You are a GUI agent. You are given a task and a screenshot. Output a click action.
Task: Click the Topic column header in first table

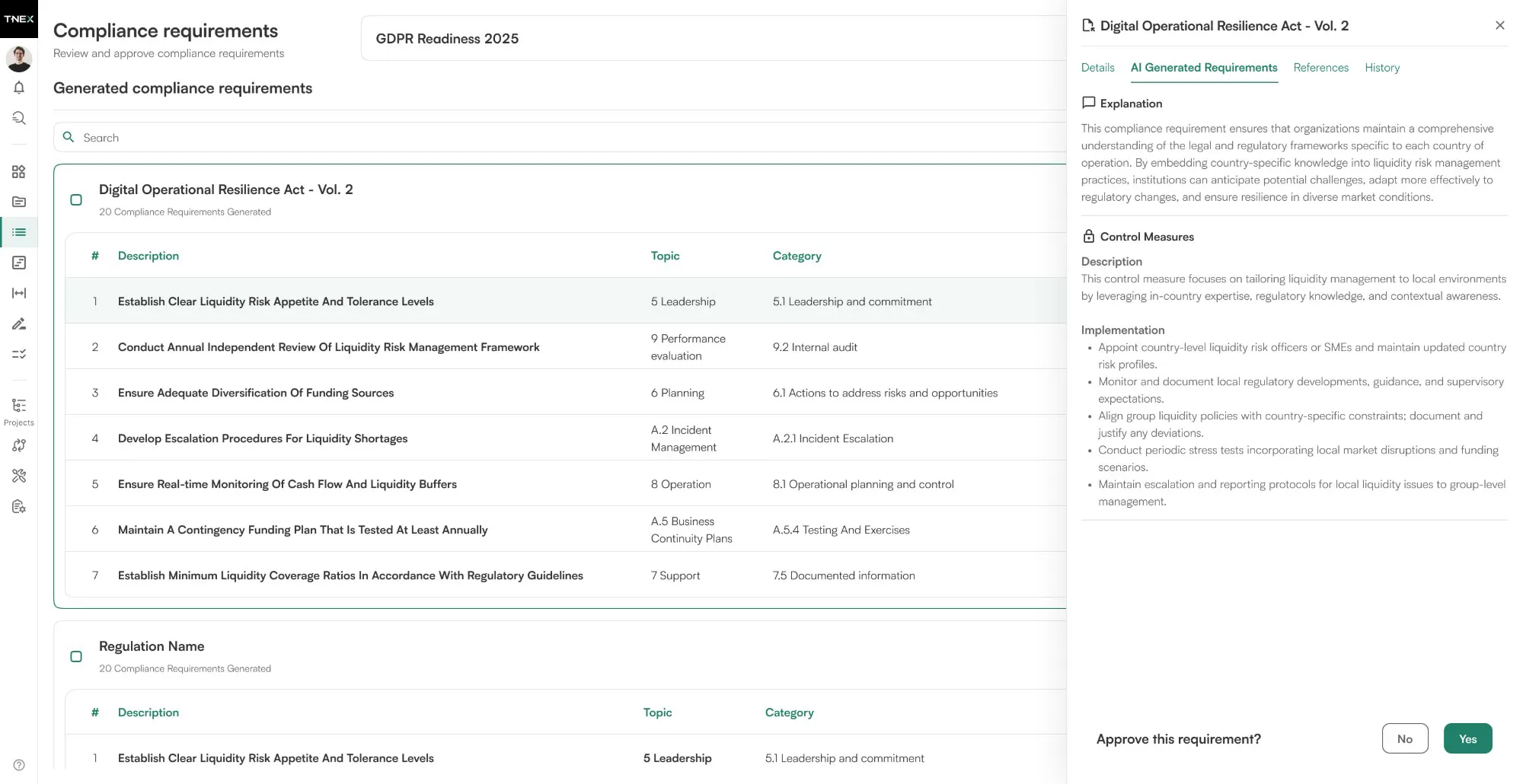pos(665,256)
